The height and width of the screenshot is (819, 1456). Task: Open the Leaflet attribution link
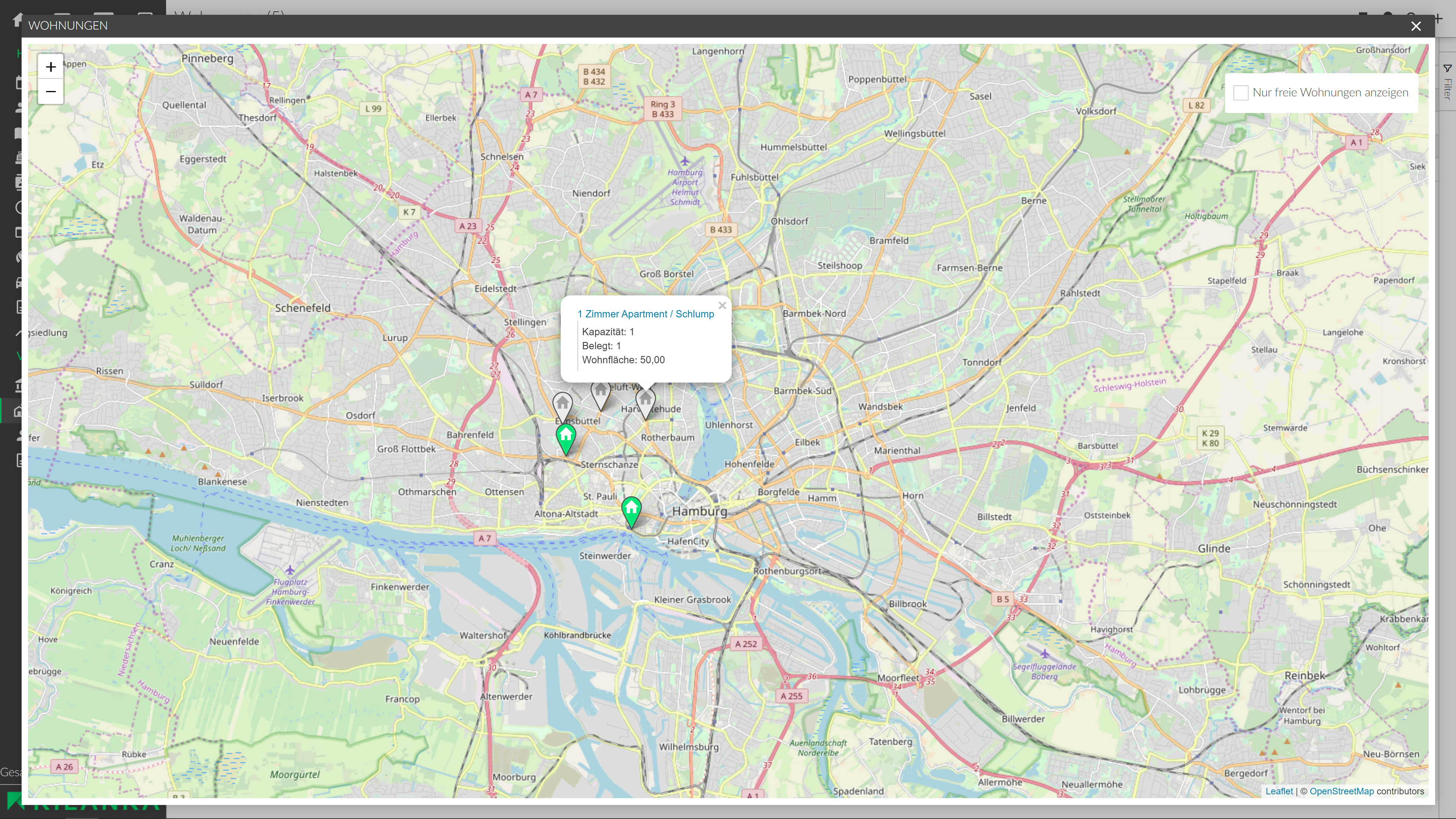coord(1279,791)
